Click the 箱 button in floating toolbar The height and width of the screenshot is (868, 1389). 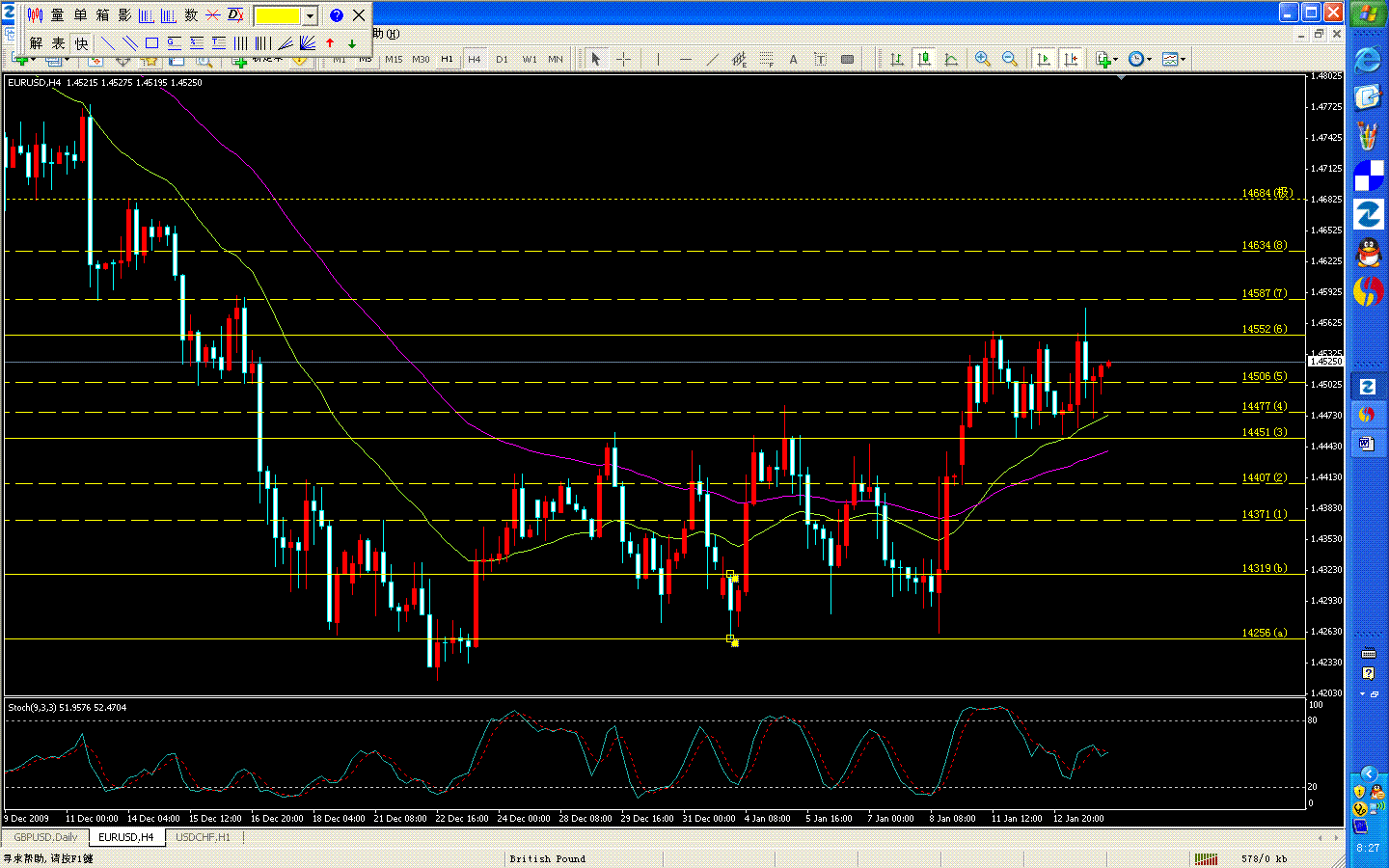coord(101,15)
